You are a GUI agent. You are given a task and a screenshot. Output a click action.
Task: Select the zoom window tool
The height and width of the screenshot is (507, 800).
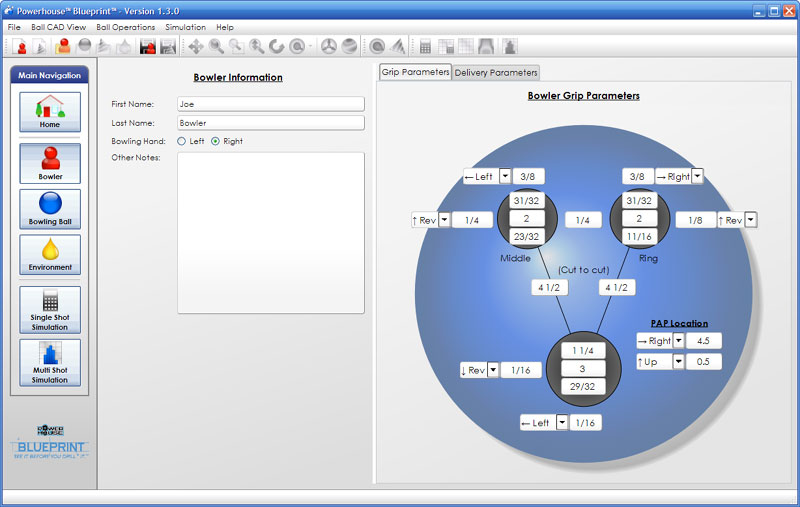coord(236,46)
